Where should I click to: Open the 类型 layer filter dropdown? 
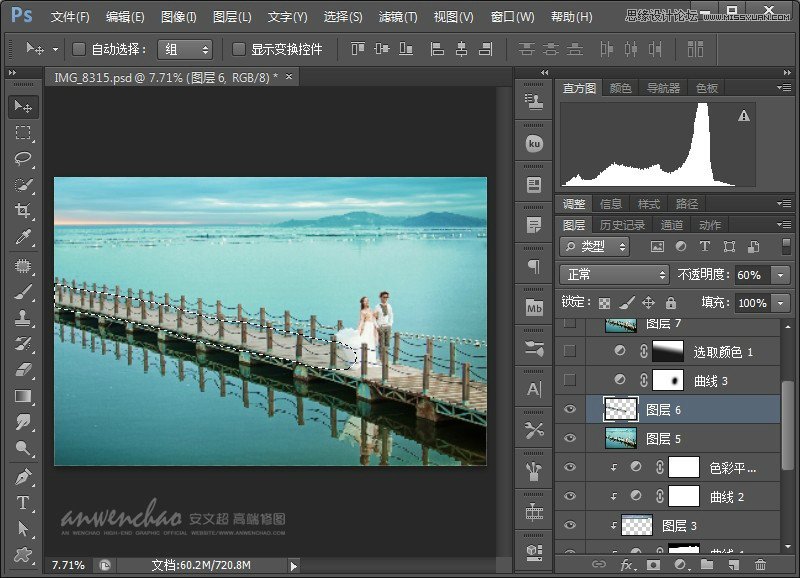point(594,247)
